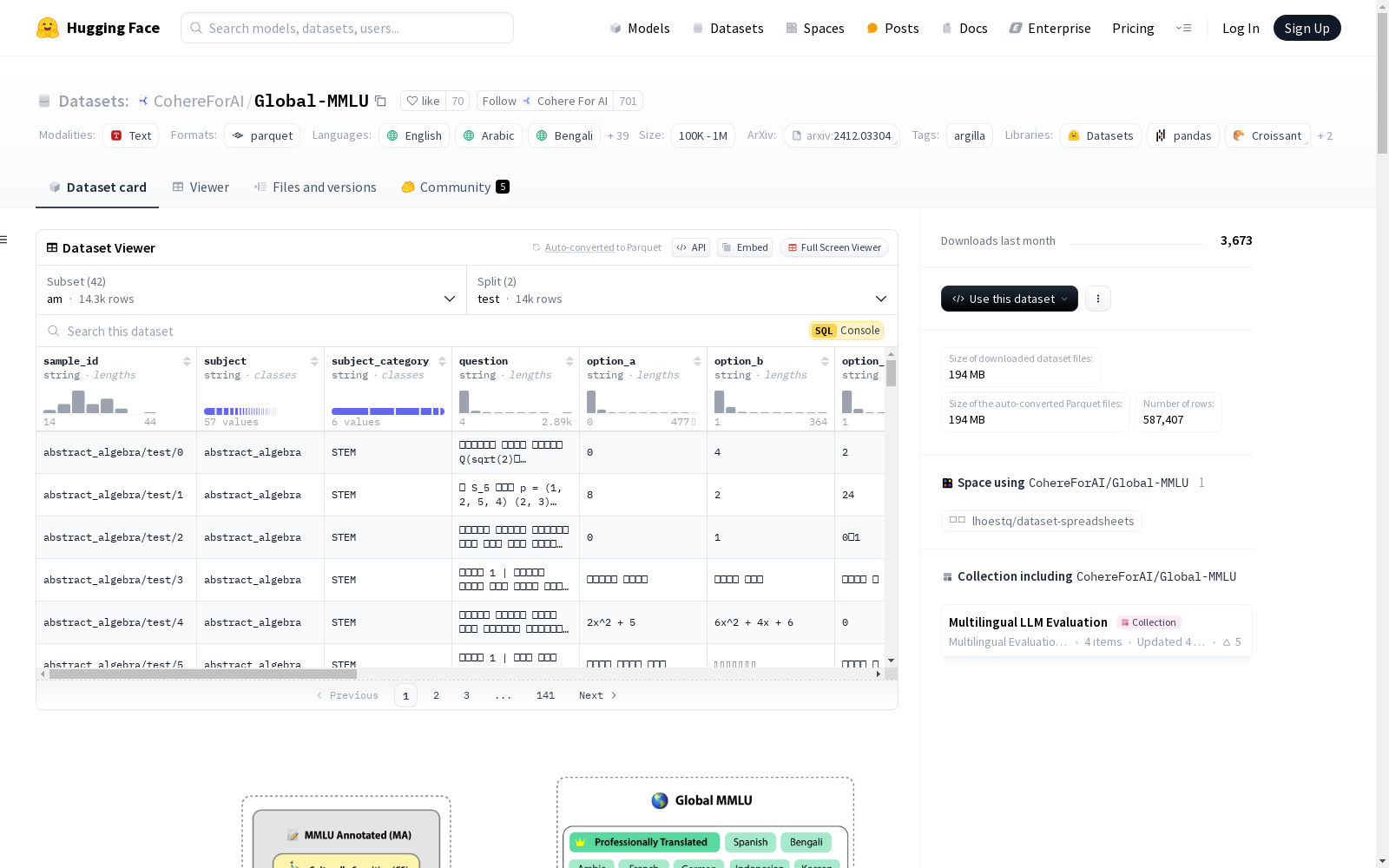Viewport: 1389px width, 868px height.
Task: Click the Log In link
Action: click(1241, 28)
